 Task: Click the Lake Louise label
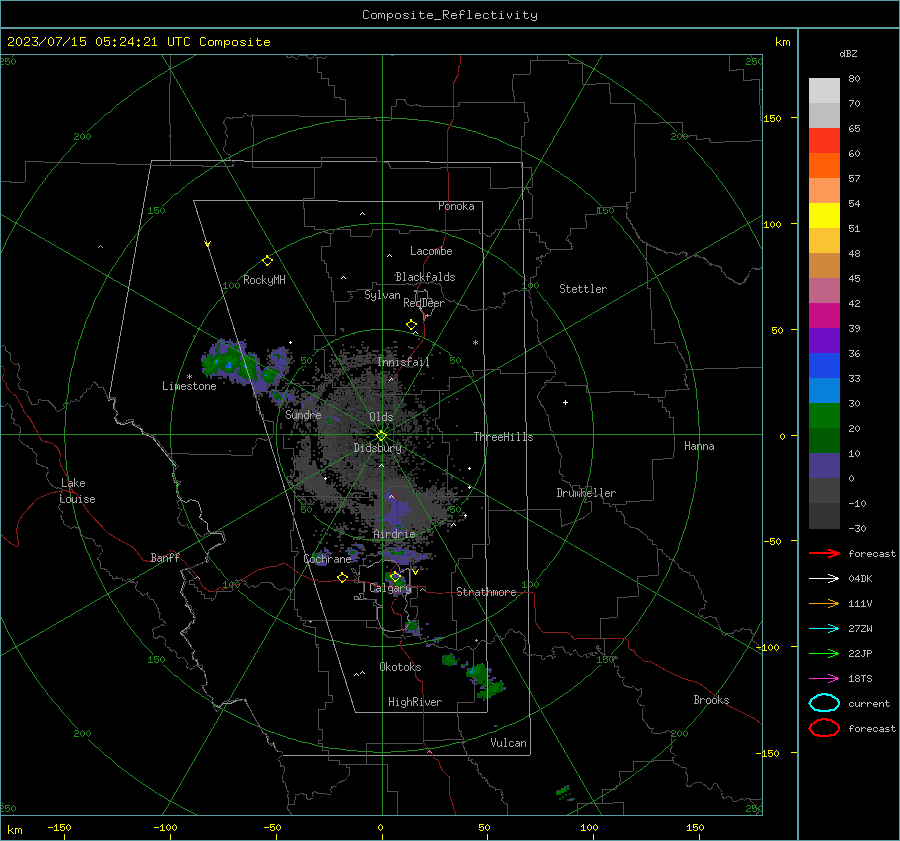point(77,491)
